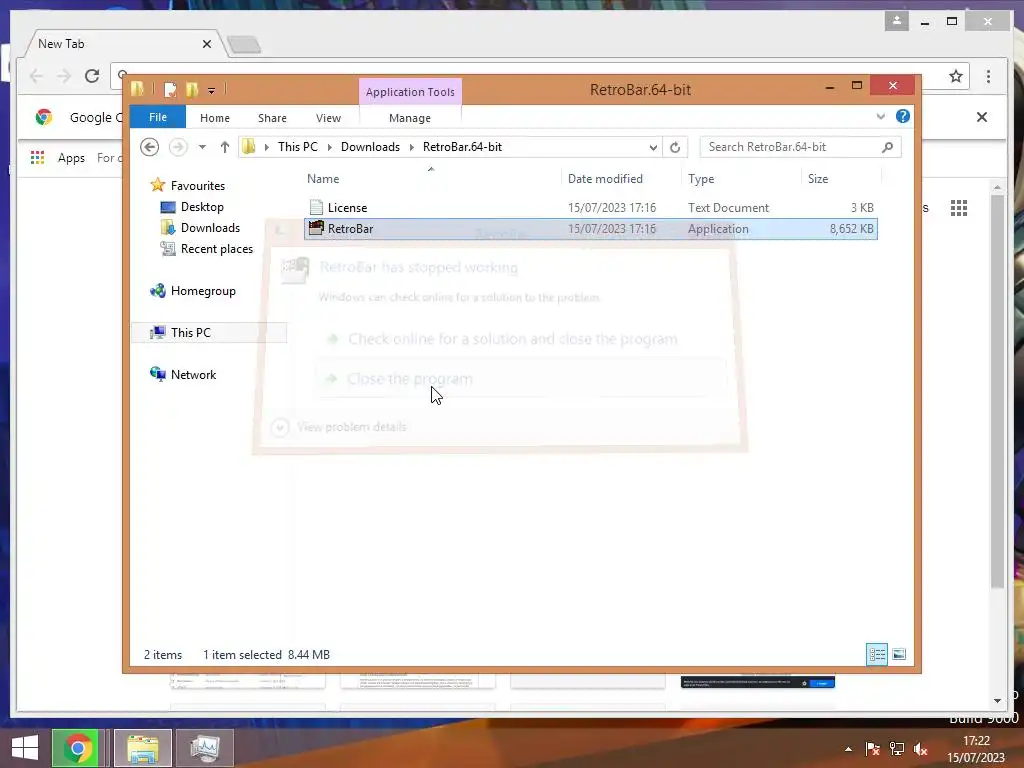This screenshot has height=768, width=1024.
Task: Click the Chrome user profile button
Action: click(x=897, y=21)
